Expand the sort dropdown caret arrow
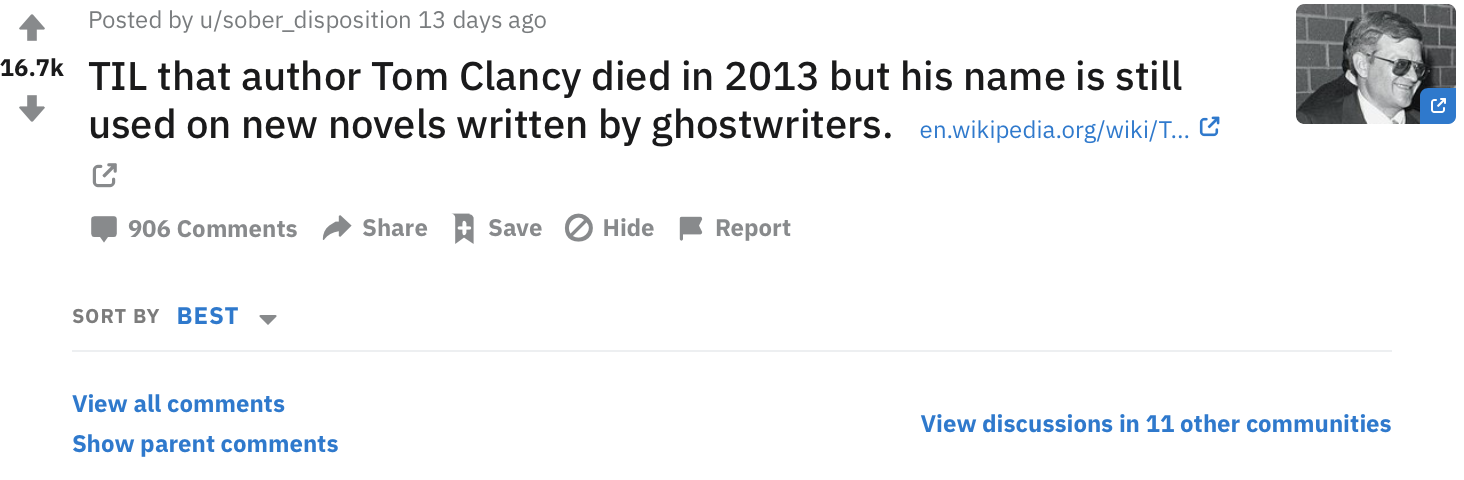Screen dimensions: 1464x480 (x=267, y=319)
